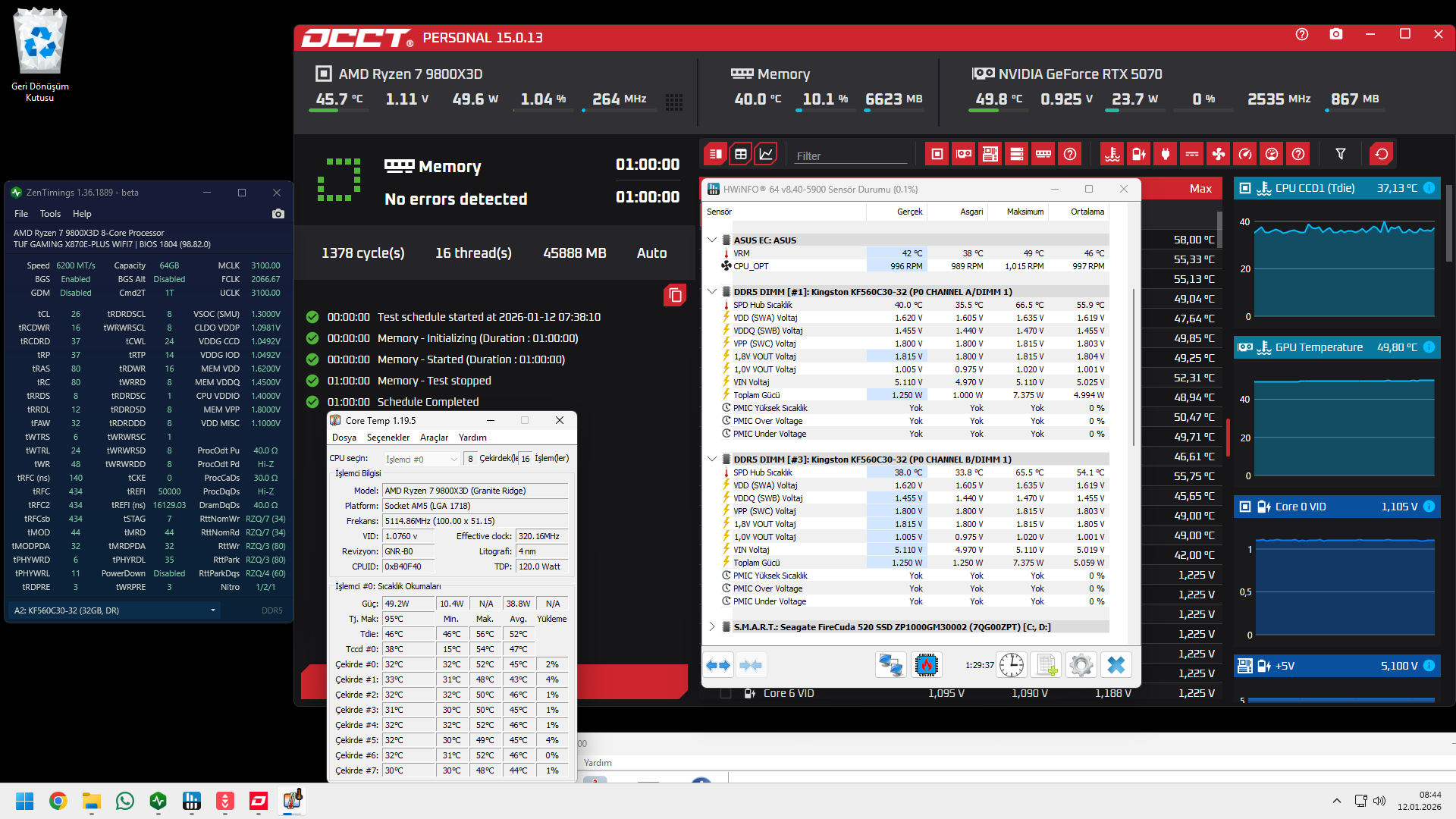This screenshot has width=1456, height=819.
Task: Collapse DDR5 DIMM [#3] sensor group
Action: click(712, 459)
